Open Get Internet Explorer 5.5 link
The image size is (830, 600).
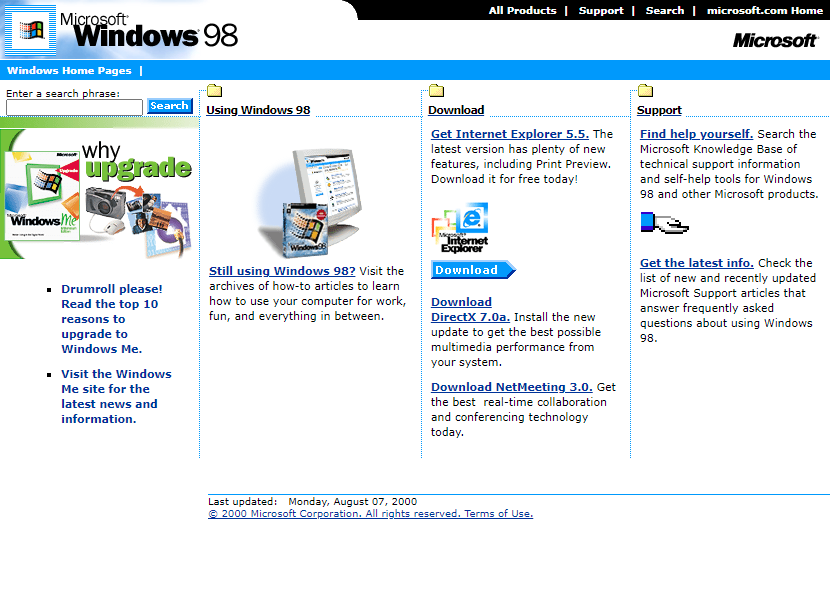(x=510, y=135)
